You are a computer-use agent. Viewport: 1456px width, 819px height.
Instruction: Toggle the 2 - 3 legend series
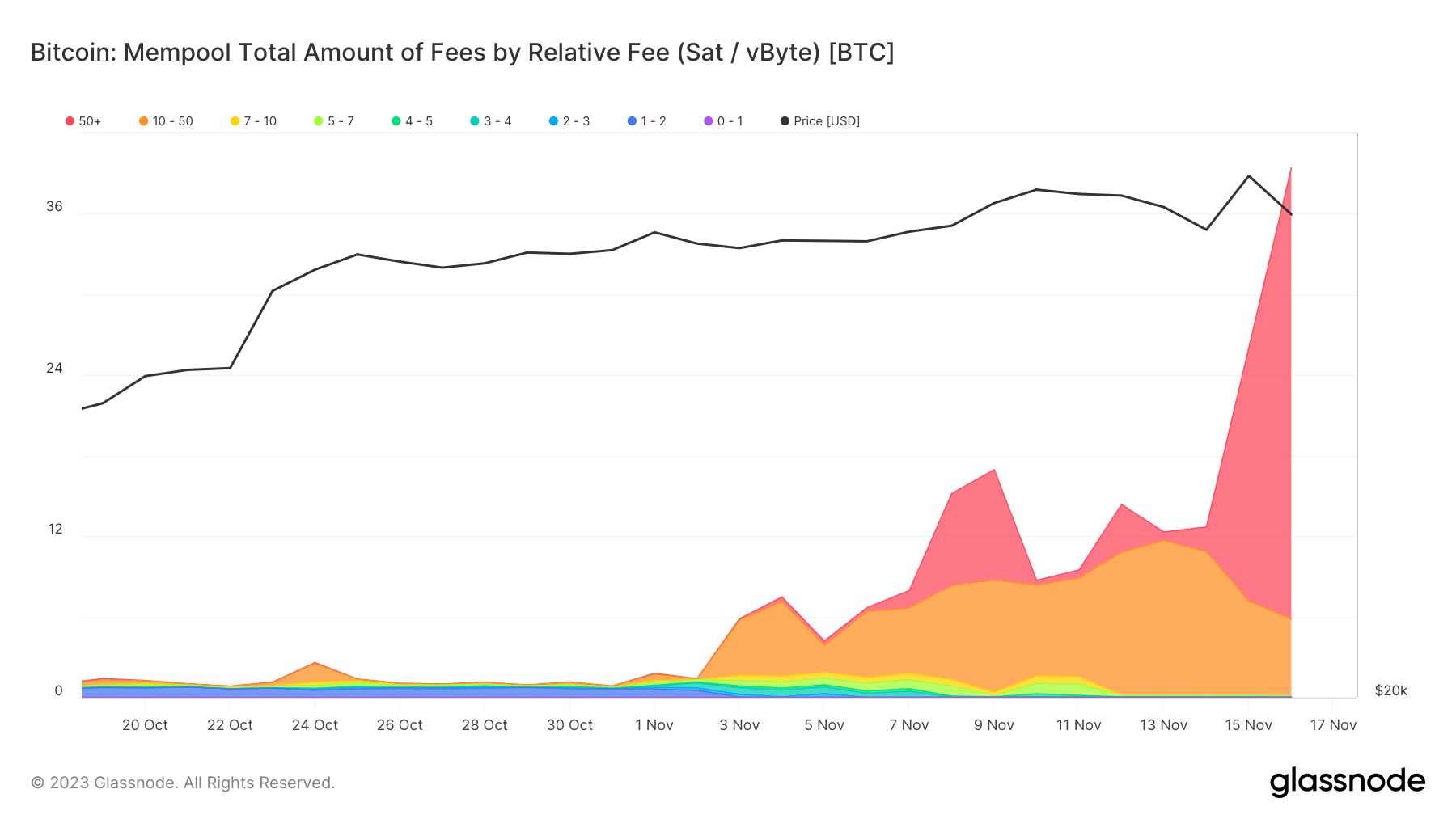point(569,121)
